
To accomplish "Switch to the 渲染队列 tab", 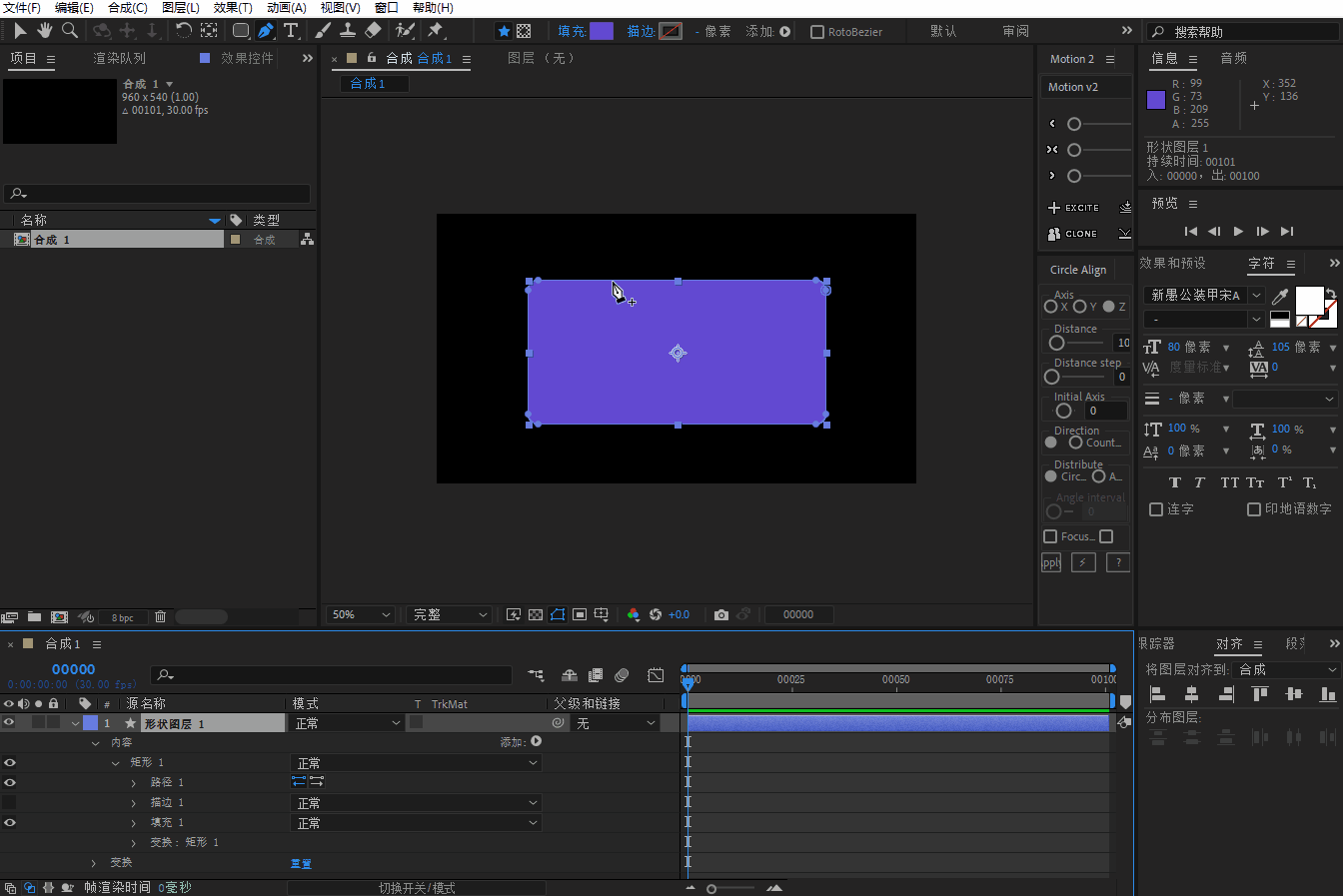I will pos(119,58).
